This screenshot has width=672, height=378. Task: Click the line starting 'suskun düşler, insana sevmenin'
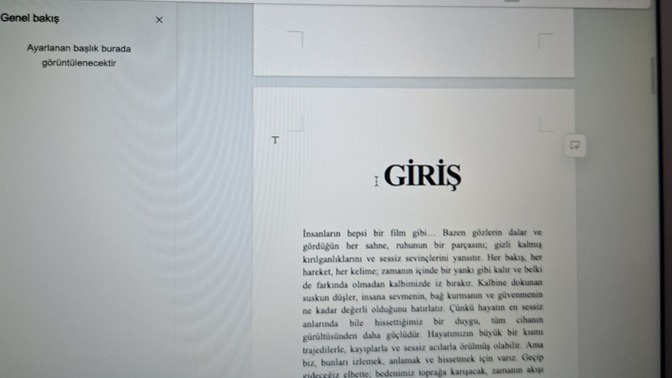click(423, 296)
